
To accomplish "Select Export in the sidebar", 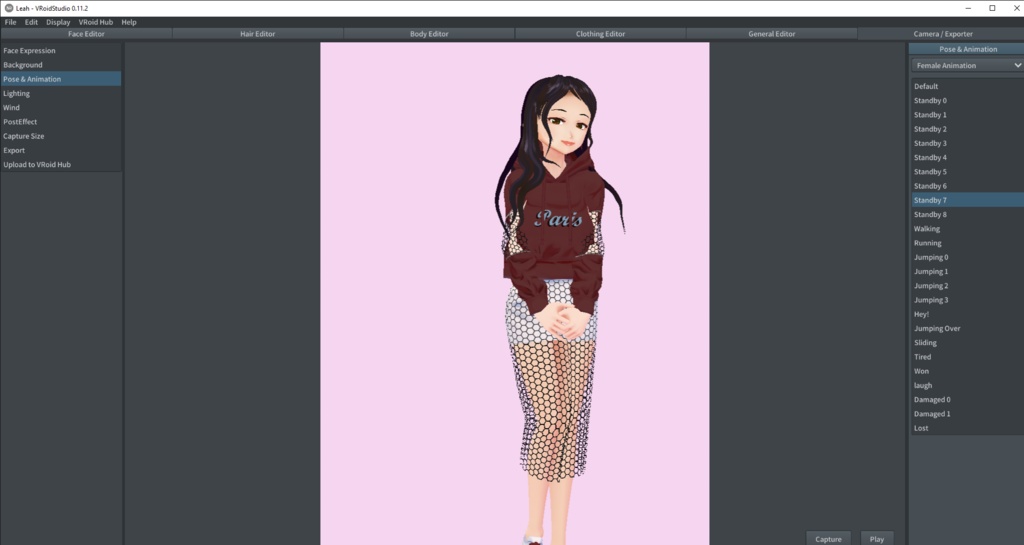I will 61,150.
